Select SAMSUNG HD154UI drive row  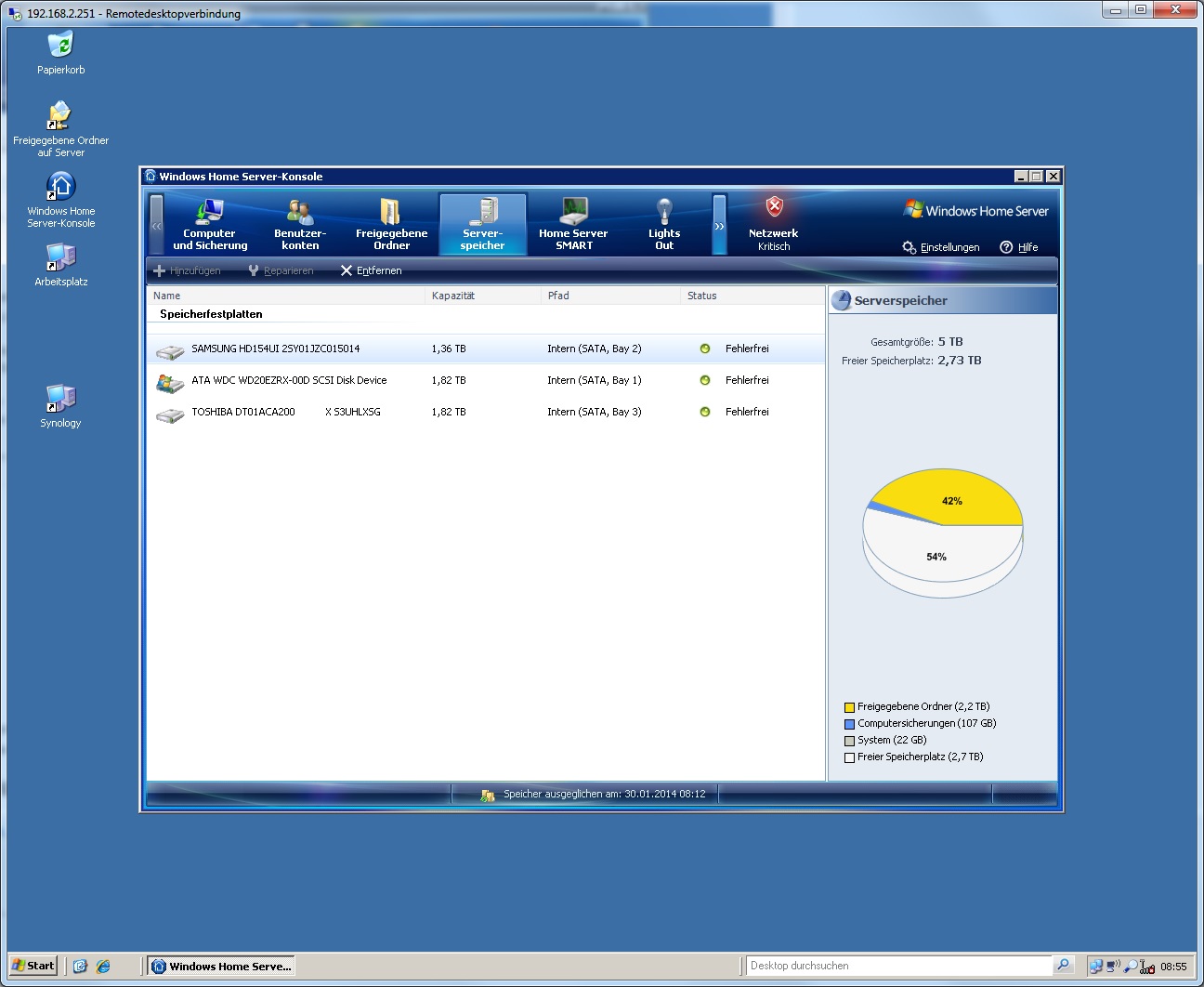(486, 349)
